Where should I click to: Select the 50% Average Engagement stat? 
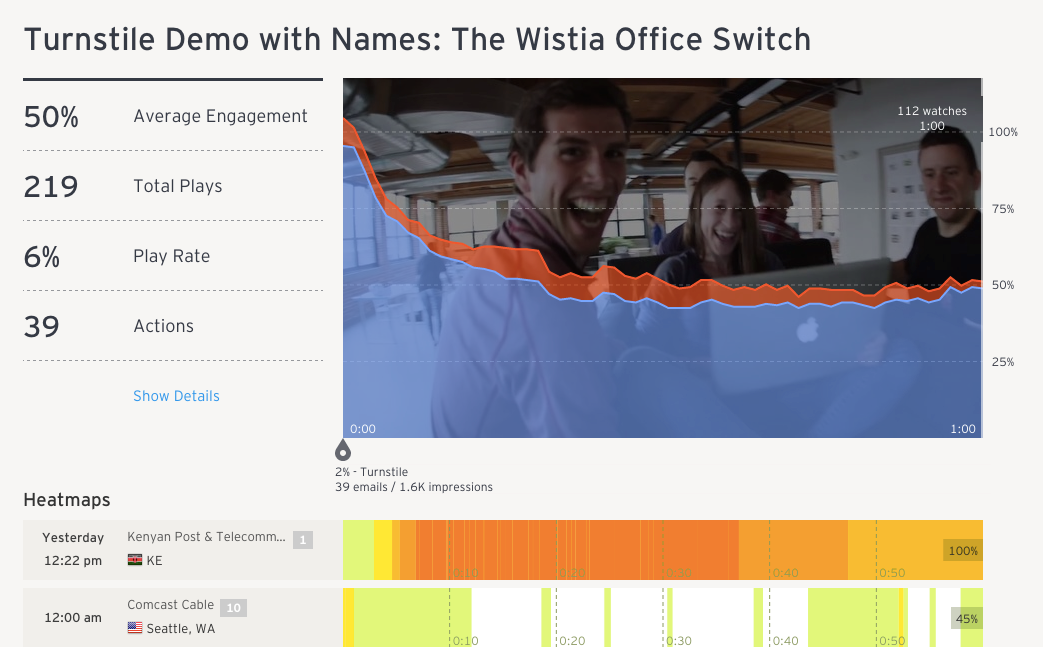click(173, 116)
